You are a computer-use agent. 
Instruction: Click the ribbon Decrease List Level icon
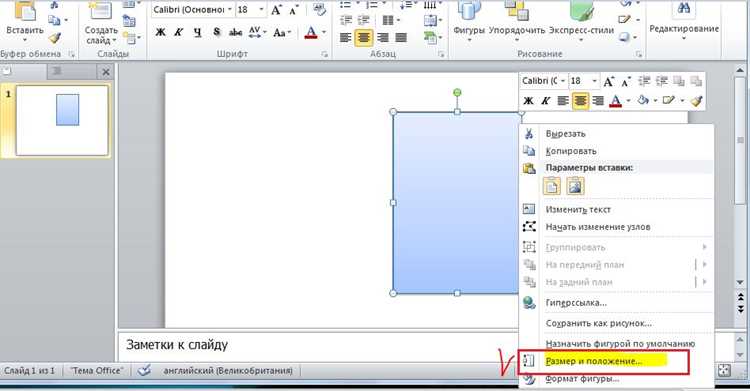346,21
